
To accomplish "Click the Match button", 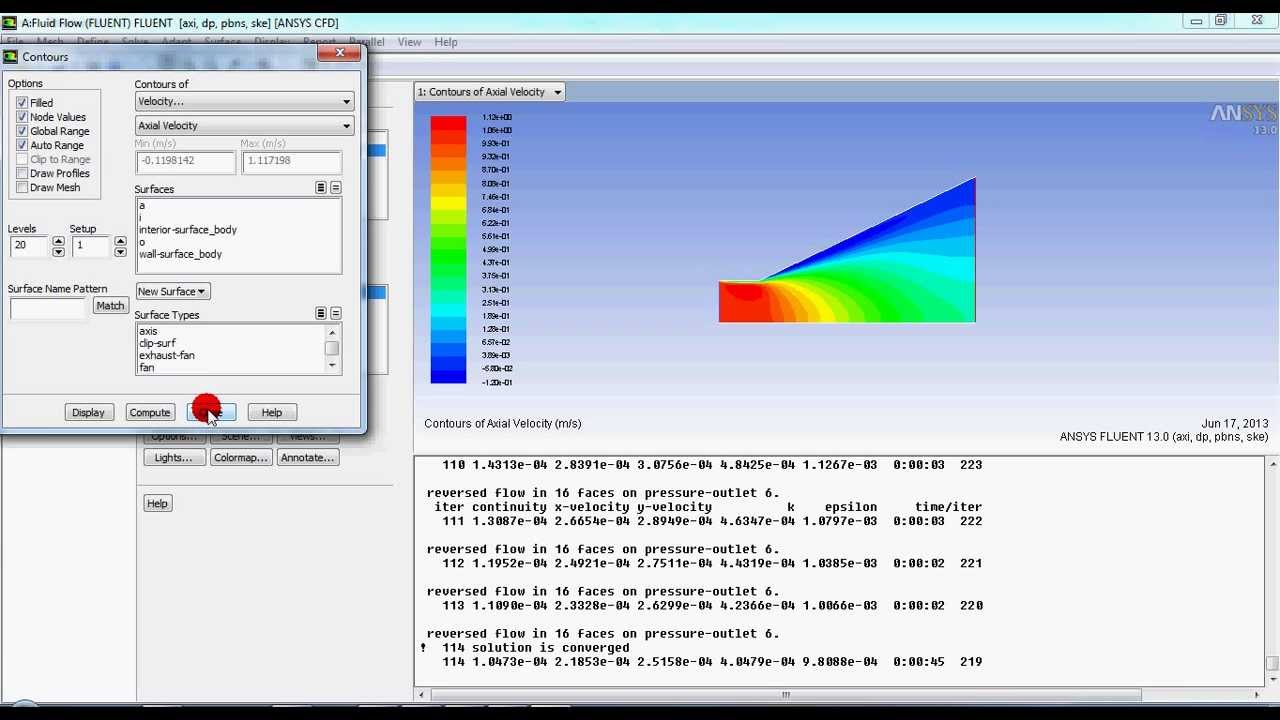I will tap(110, 306).
